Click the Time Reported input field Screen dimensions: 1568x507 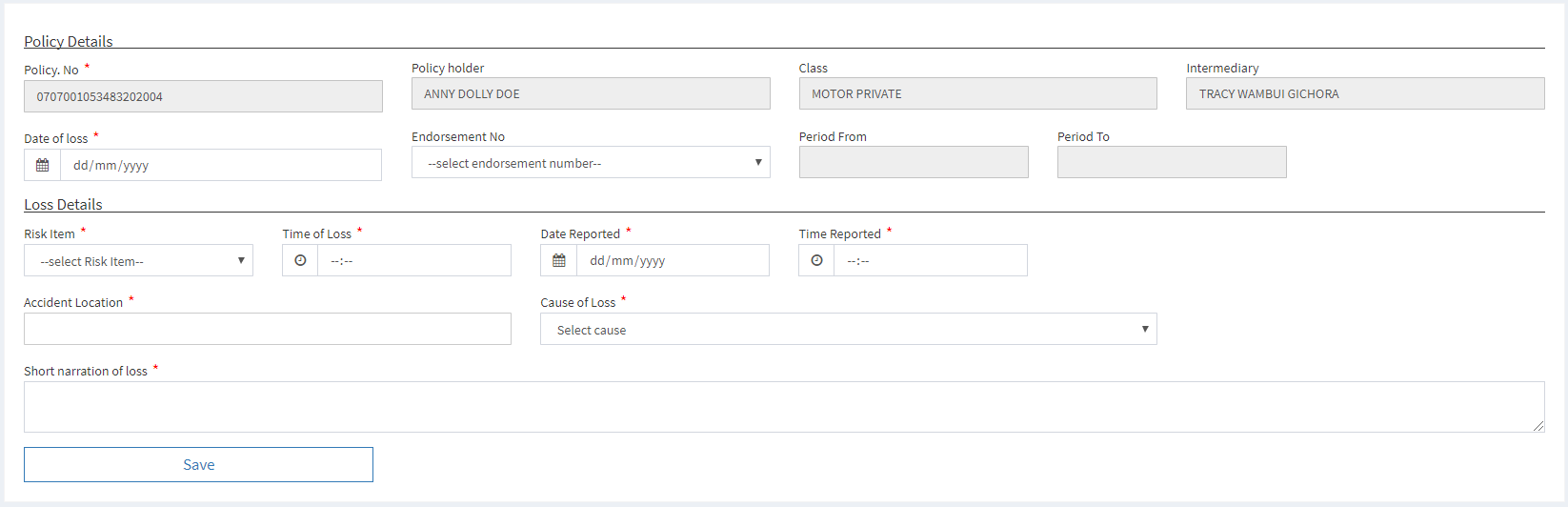point(930,260)
